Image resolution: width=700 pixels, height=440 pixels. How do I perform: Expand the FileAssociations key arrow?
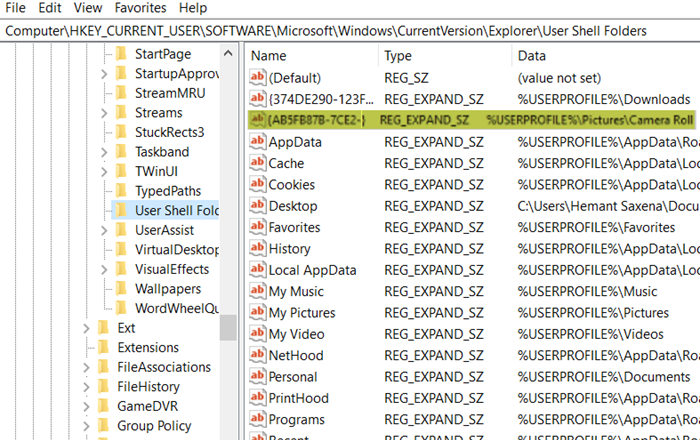point(87,367)
